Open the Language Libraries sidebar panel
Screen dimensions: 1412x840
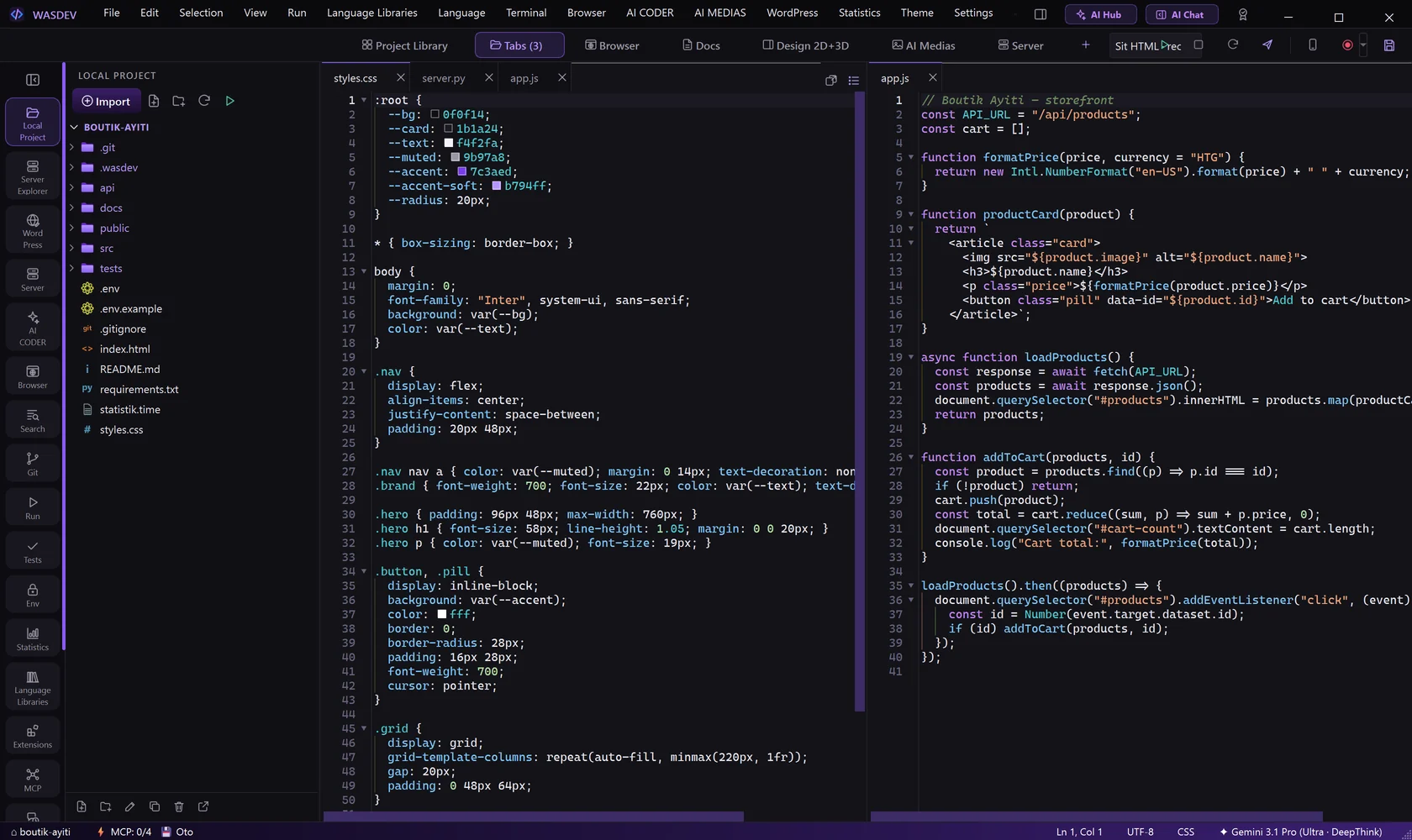point(33,688)
